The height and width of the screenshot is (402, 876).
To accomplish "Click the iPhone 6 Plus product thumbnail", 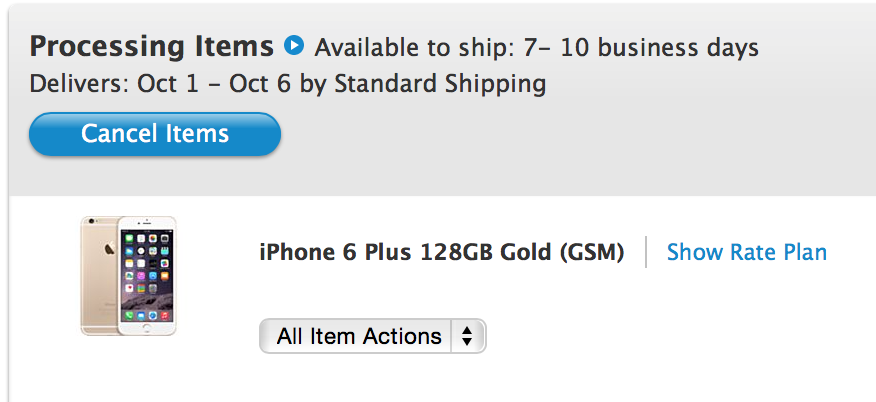I will 128,275.
